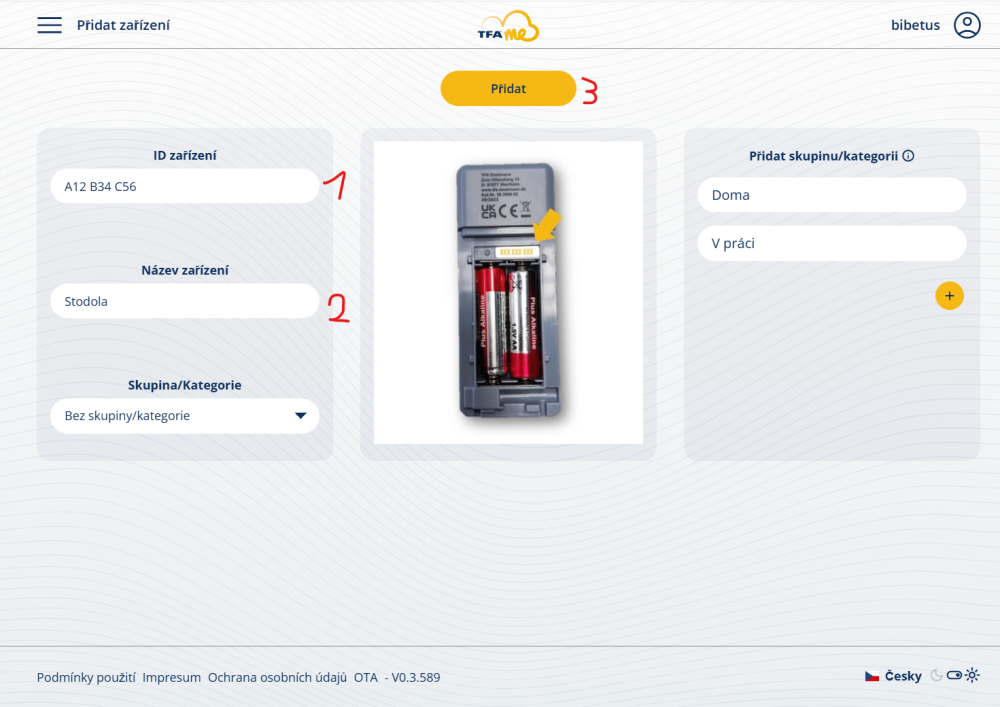Click the bibetus username
Viewport: 1000px width, 707px height.
coord(915,25)
